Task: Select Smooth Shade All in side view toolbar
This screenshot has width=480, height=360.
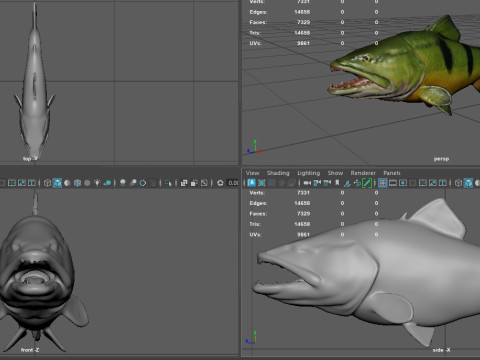Action: (469, 183)
